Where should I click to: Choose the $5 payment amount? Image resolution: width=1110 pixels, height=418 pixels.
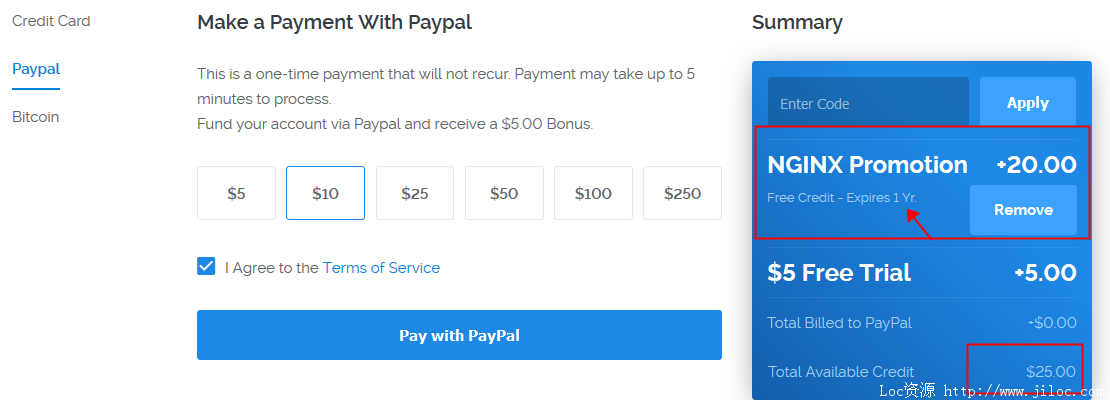tap(236, 193)
